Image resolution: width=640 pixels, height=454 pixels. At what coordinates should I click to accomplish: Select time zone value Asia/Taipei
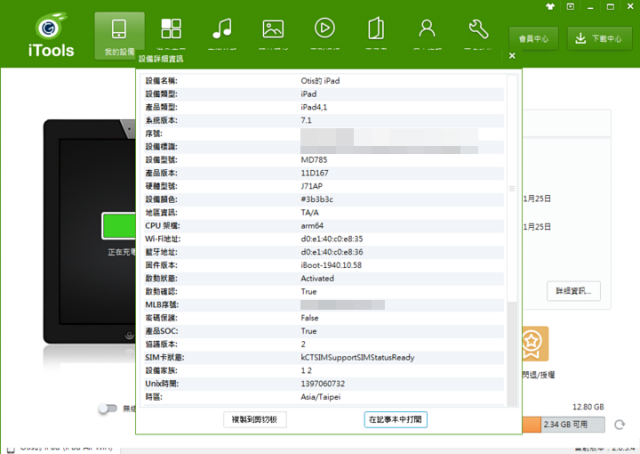pyautogui.click(x=320, y=396)
